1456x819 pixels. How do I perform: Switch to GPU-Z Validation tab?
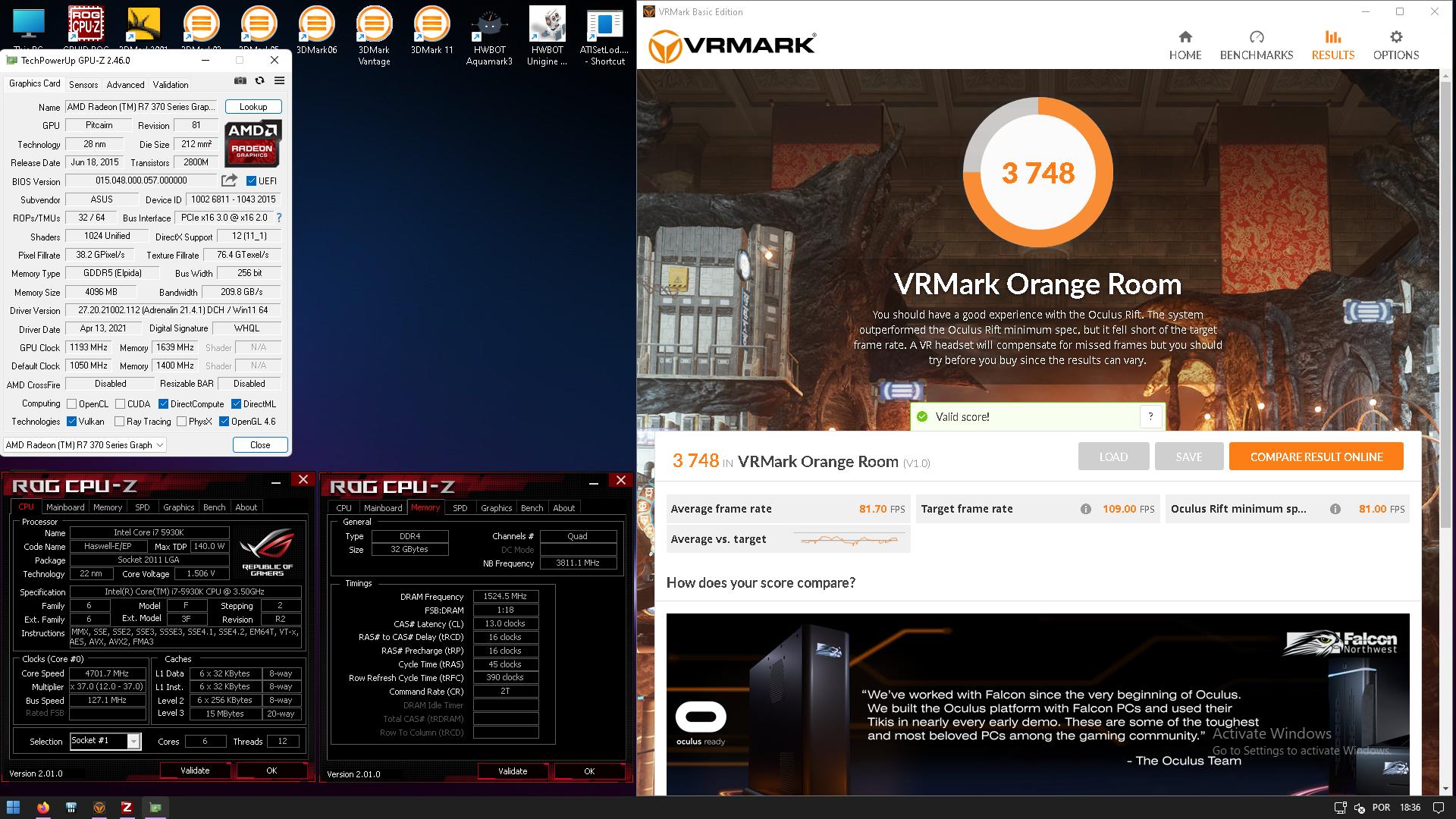point(171,85)
